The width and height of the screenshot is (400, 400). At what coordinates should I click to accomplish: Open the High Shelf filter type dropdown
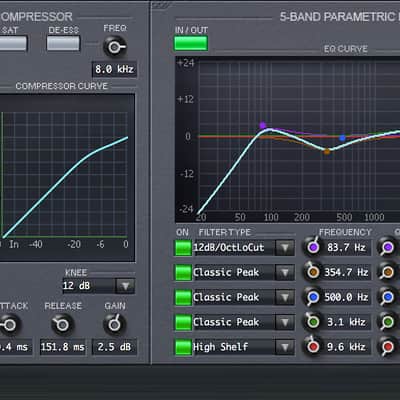click(285, 347)
